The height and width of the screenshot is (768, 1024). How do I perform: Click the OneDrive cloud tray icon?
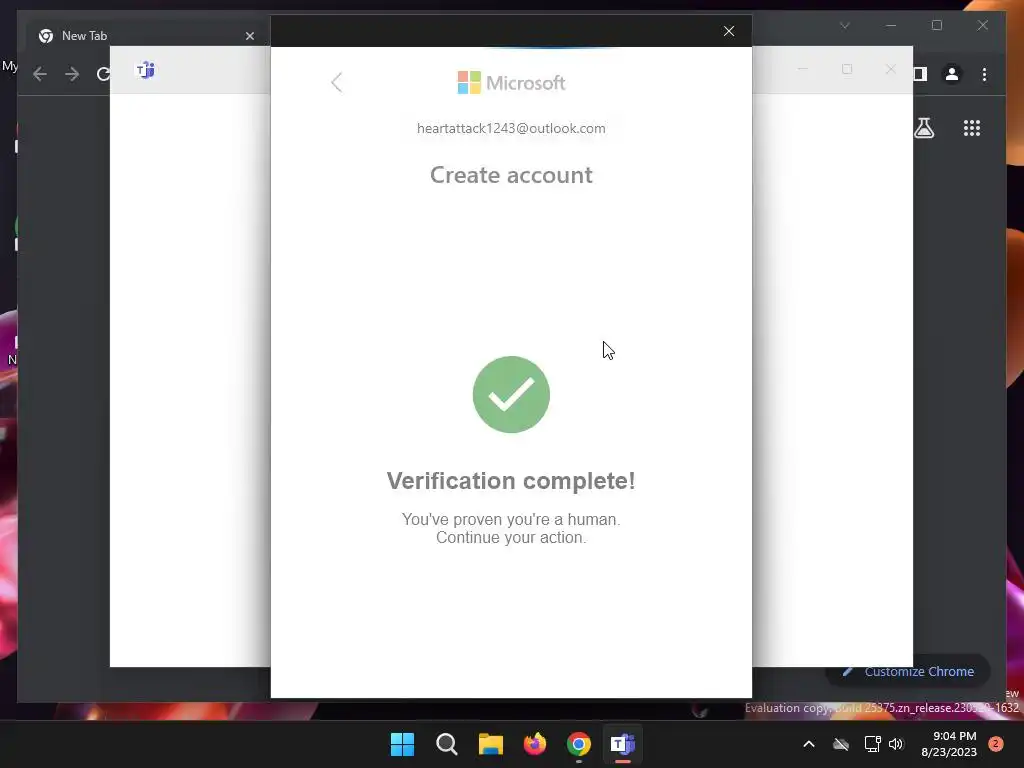[841, 744]
